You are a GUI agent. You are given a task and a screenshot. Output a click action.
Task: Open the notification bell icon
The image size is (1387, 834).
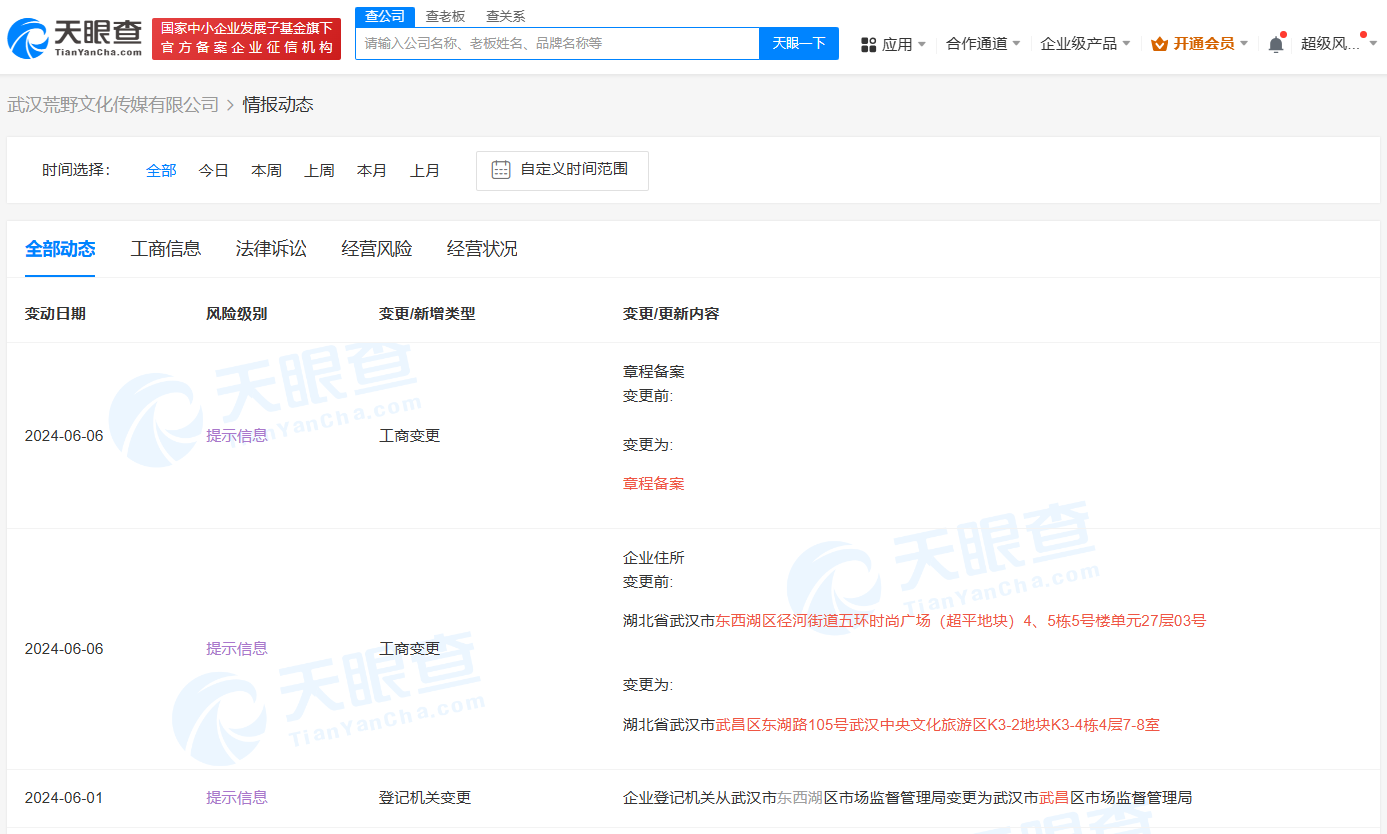pyautogui.click(x=1275, y=44)
